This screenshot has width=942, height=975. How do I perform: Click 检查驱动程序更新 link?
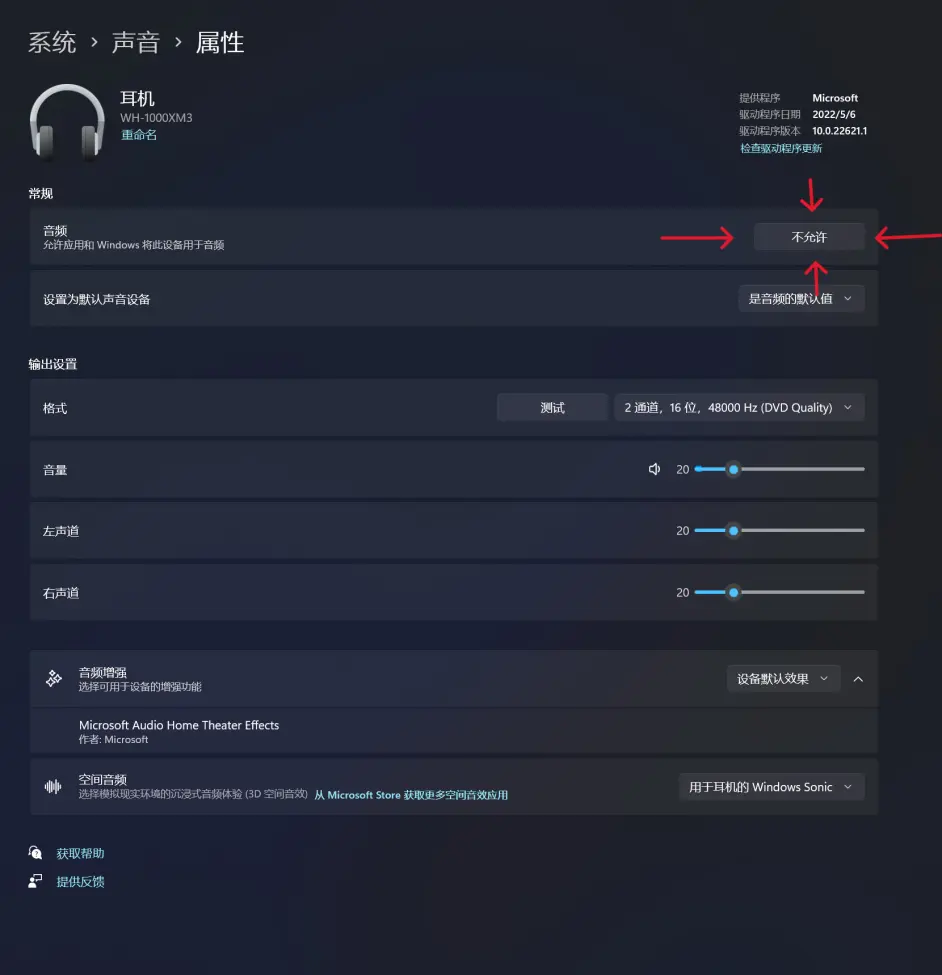point(781,149)
